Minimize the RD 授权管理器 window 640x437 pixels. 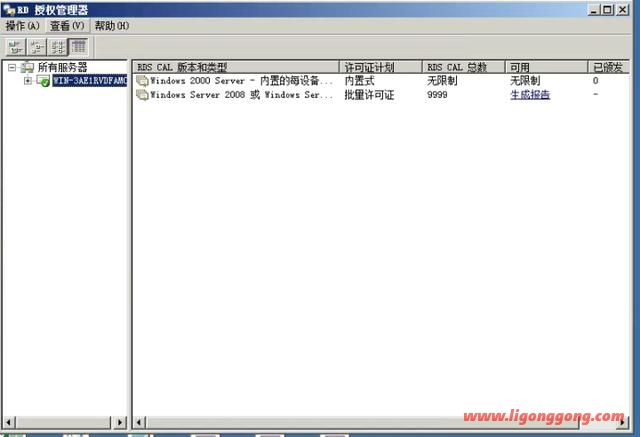click(x=593, y=9)
